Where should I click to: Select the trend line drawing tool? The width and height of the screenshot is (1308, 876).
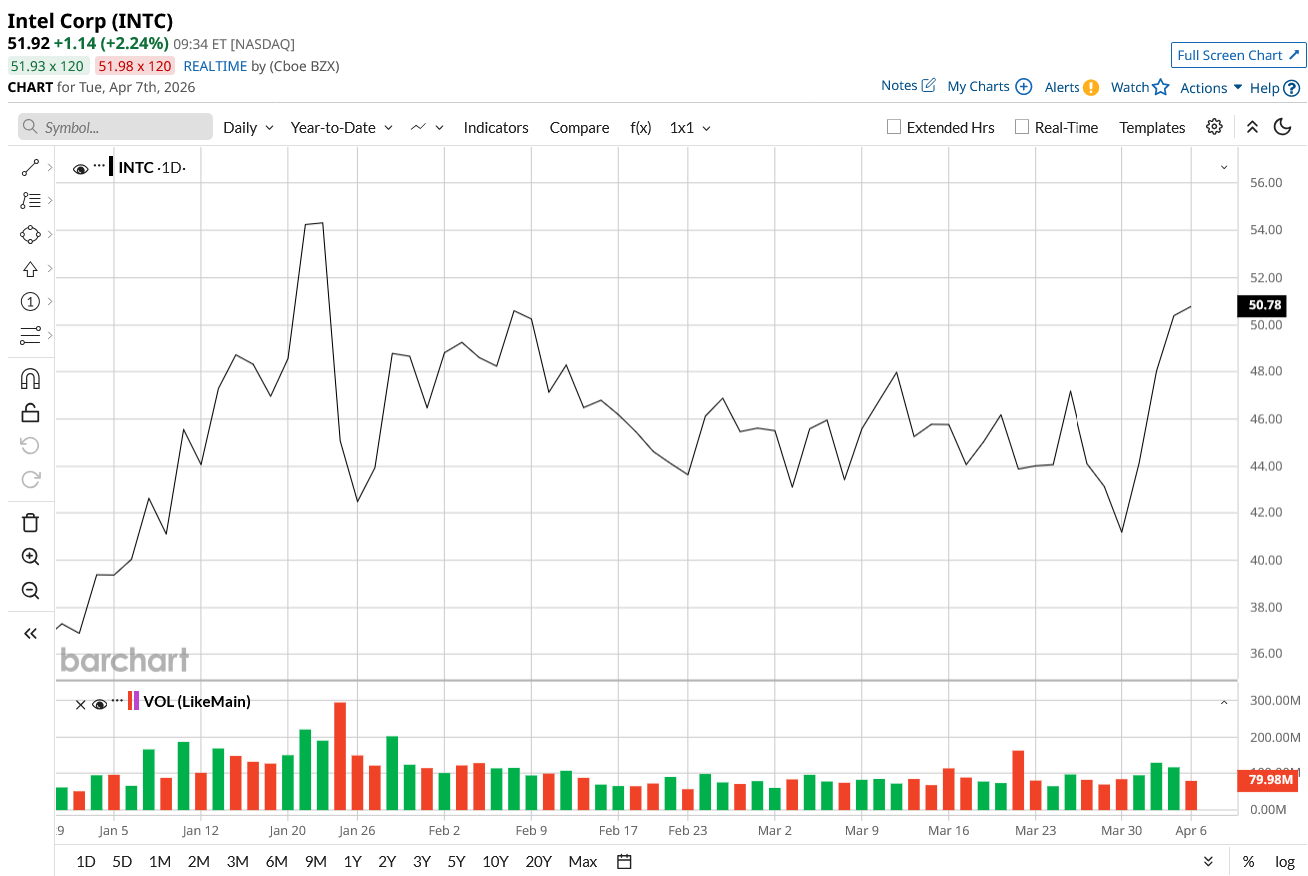[30, 168]
